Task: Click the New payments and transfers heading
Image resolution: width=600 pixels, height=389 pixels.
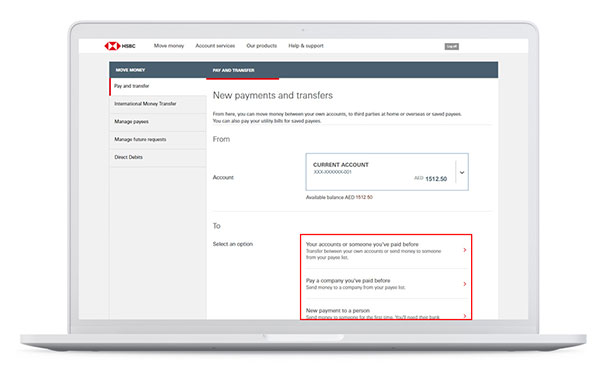Action: pyautogui.click(x=272, y=96)
